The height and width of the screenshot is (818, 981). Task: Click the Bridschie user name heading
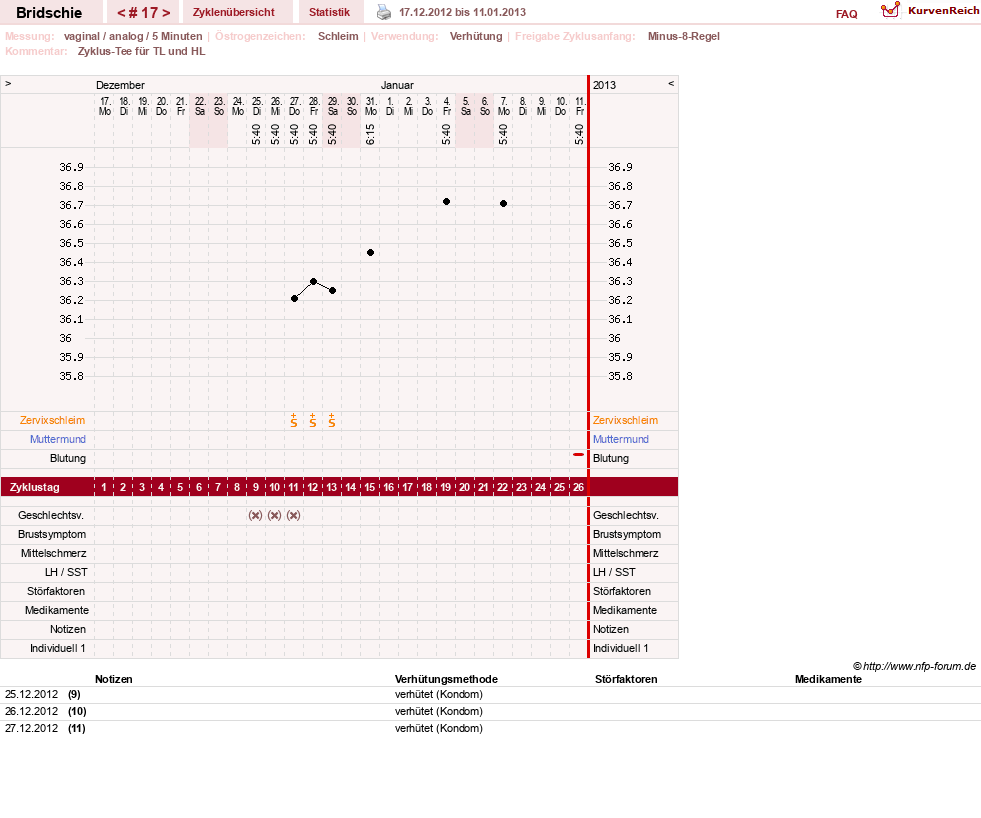click(x=49, y=13)
